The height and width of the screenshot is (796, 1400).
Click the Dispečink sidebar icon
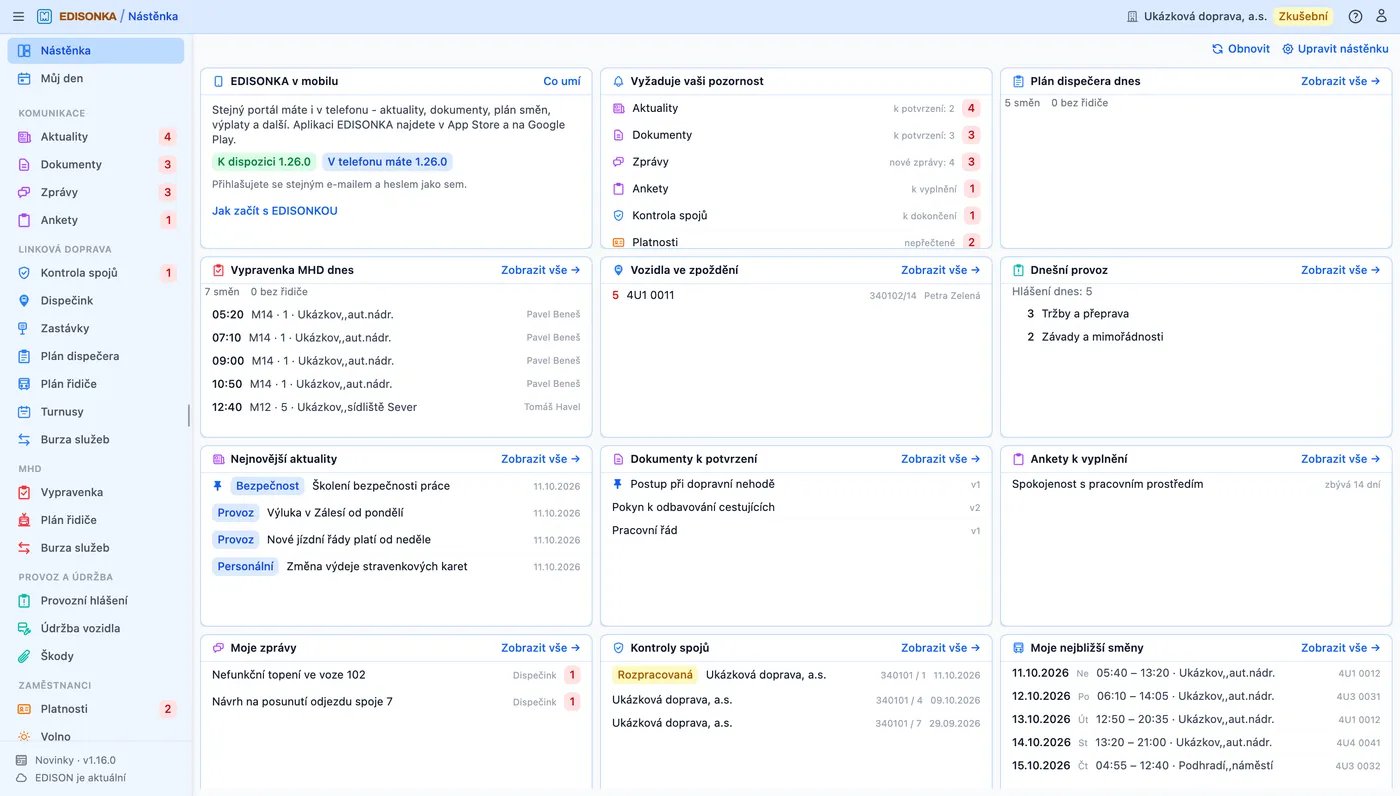pos(25,300)
